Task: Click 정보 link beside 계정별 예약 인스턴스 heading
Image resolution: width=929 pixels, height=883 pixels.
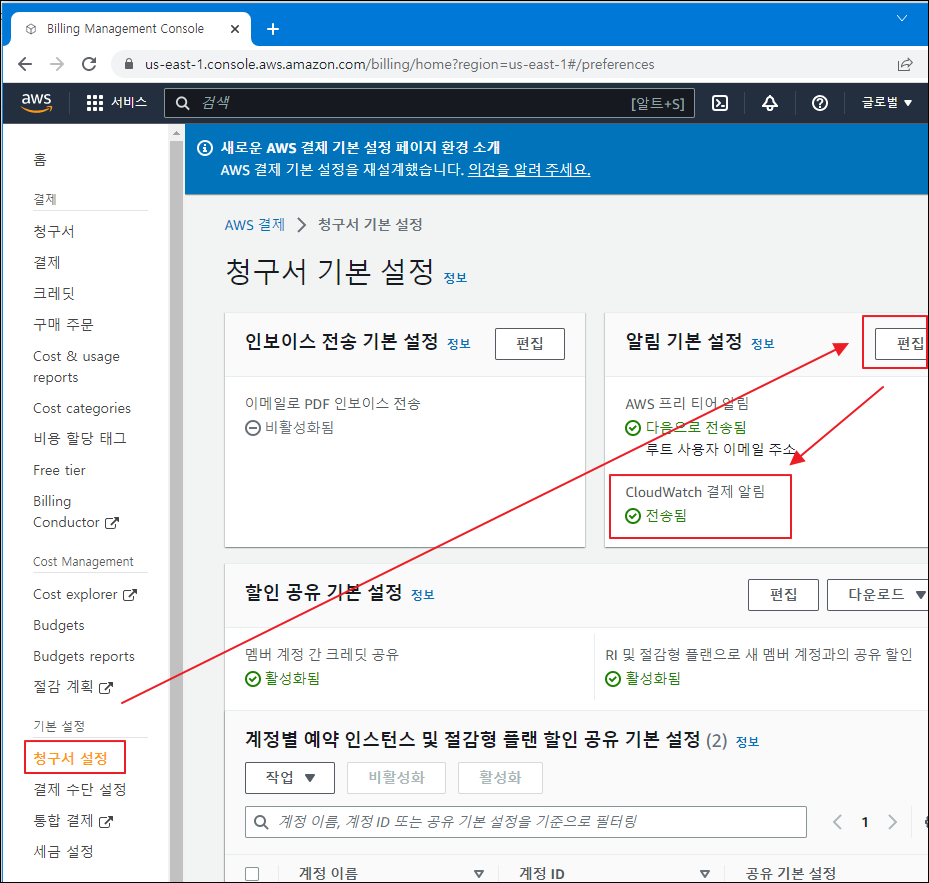Action: [747, 742]
